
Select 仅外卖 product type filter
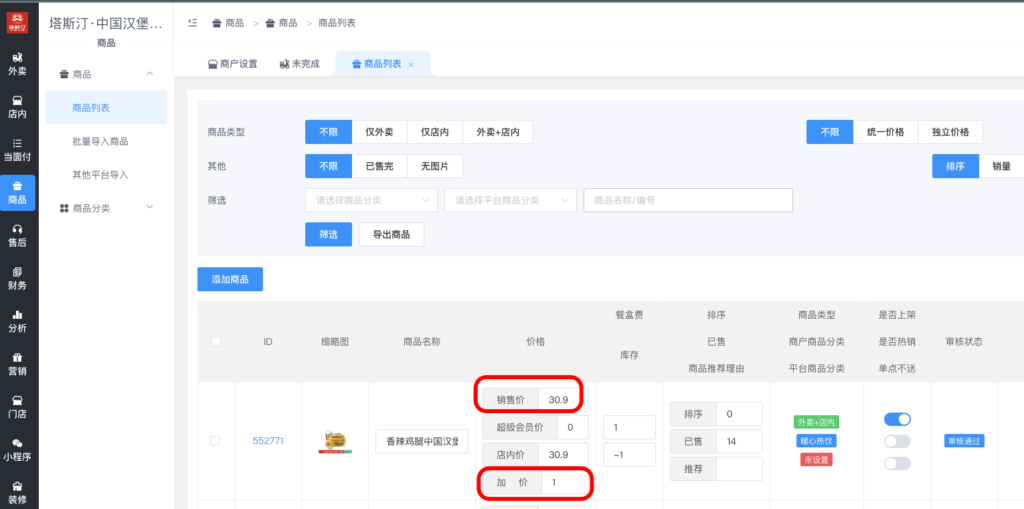(x=379, y=132)
